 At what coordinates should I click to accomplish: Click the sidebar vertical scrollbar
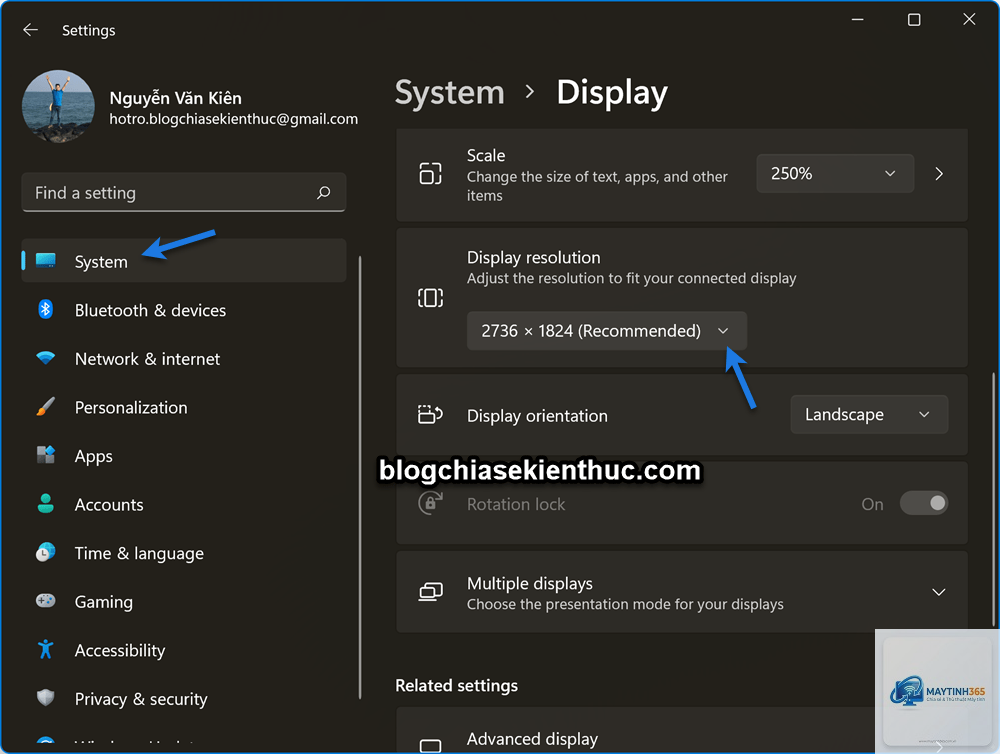pyautogui.click(x=360, y=477)
